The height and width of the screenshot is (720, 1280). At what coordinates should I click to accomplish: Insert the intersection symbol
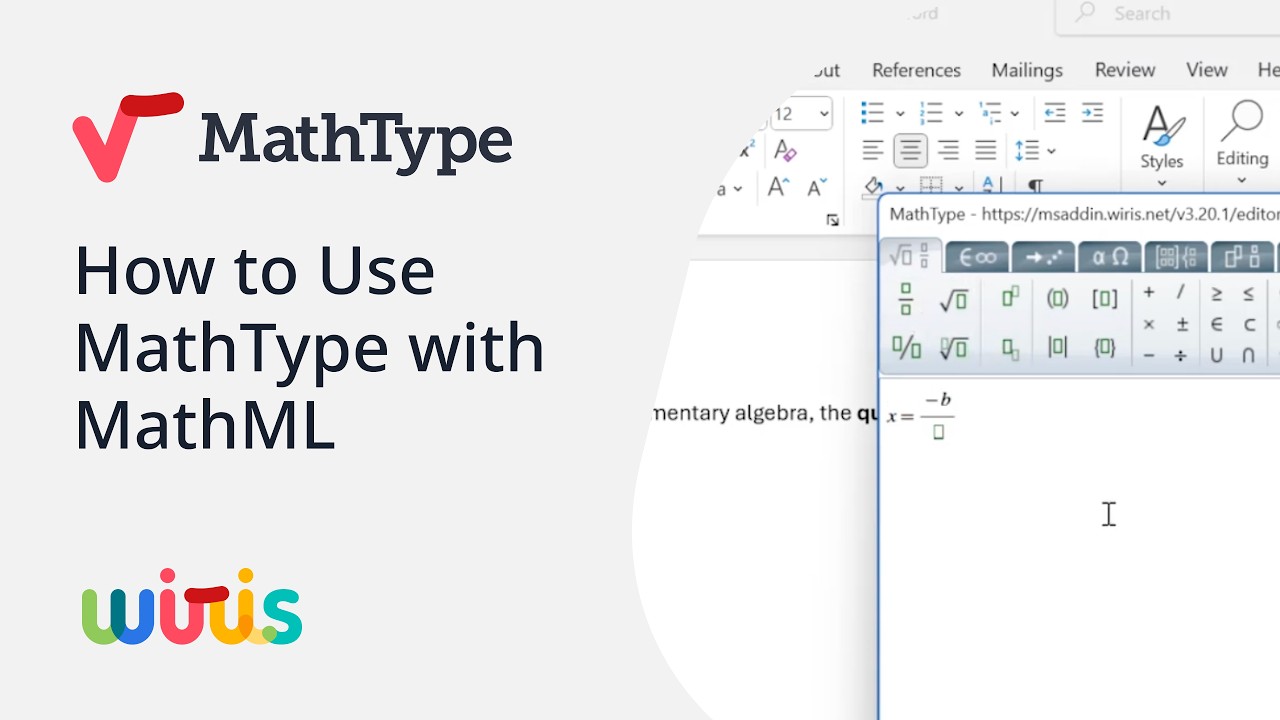[1249, 355]
